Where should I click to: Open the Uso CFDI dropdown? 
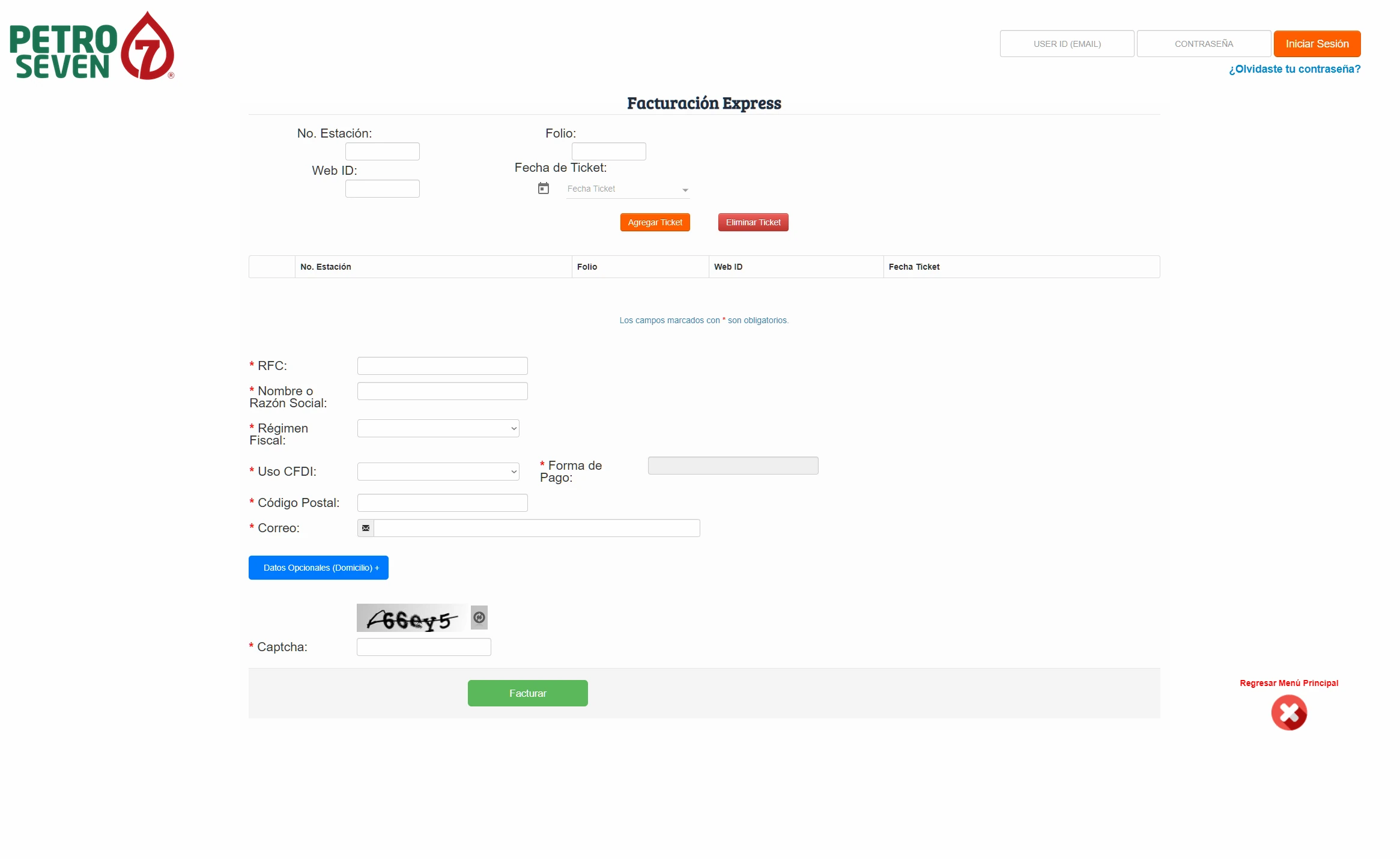coord(438,472)
